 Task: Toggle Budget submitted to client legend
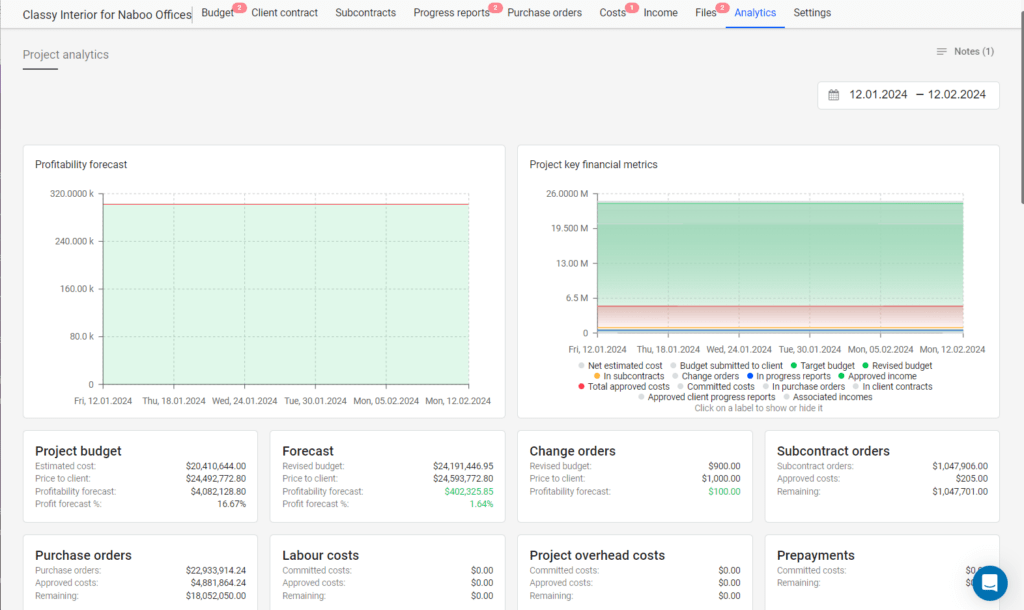(x=726, y=366)
